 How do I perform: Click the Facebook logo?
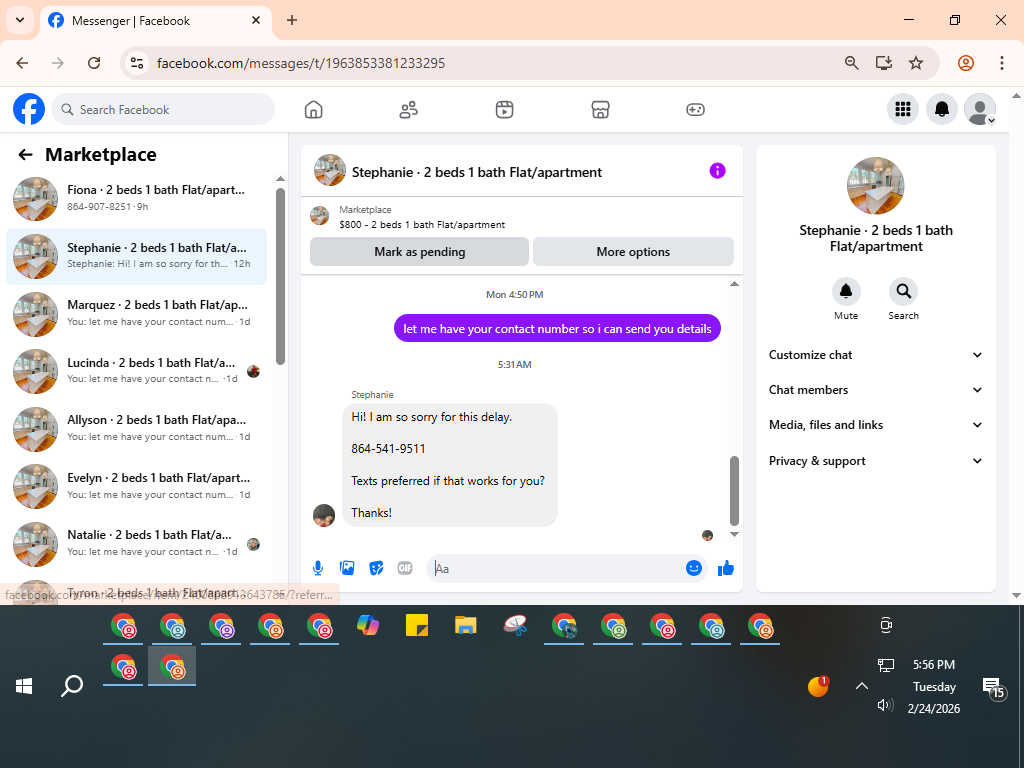pyautogui.click(x=29, y=109)
